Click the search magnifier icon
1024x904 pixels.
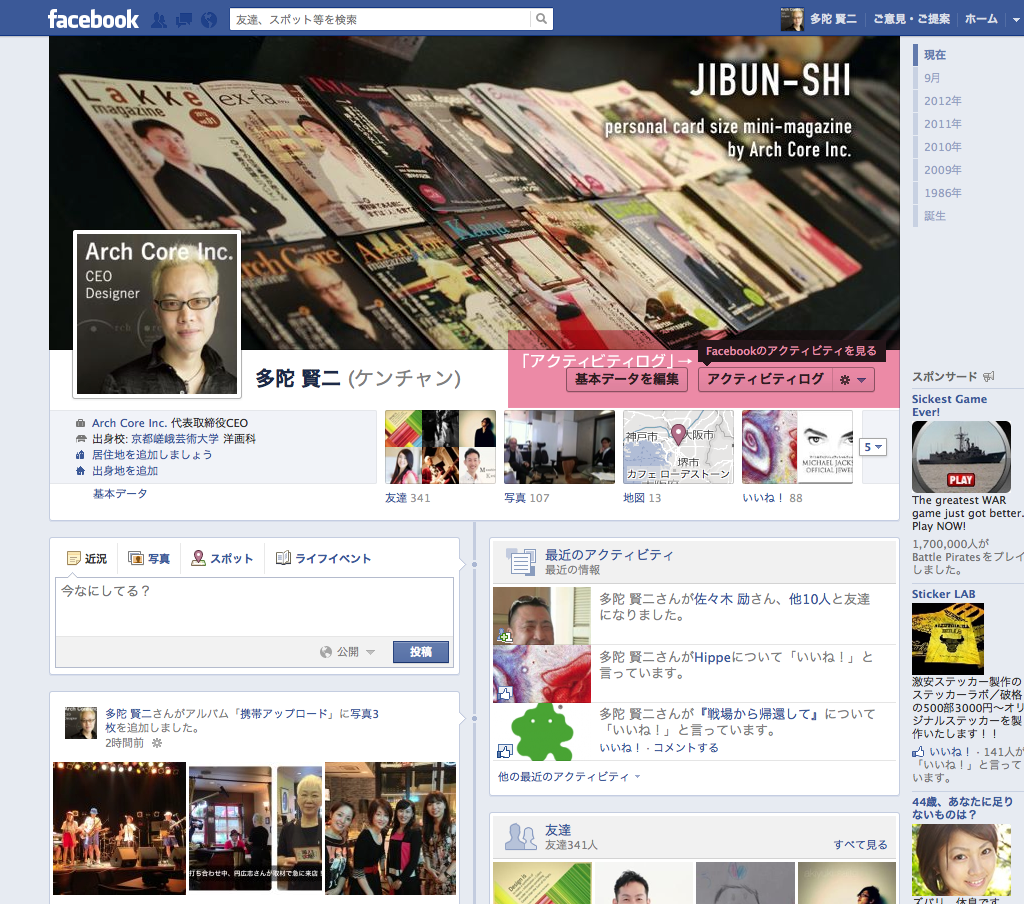click(x=541, y=19)
